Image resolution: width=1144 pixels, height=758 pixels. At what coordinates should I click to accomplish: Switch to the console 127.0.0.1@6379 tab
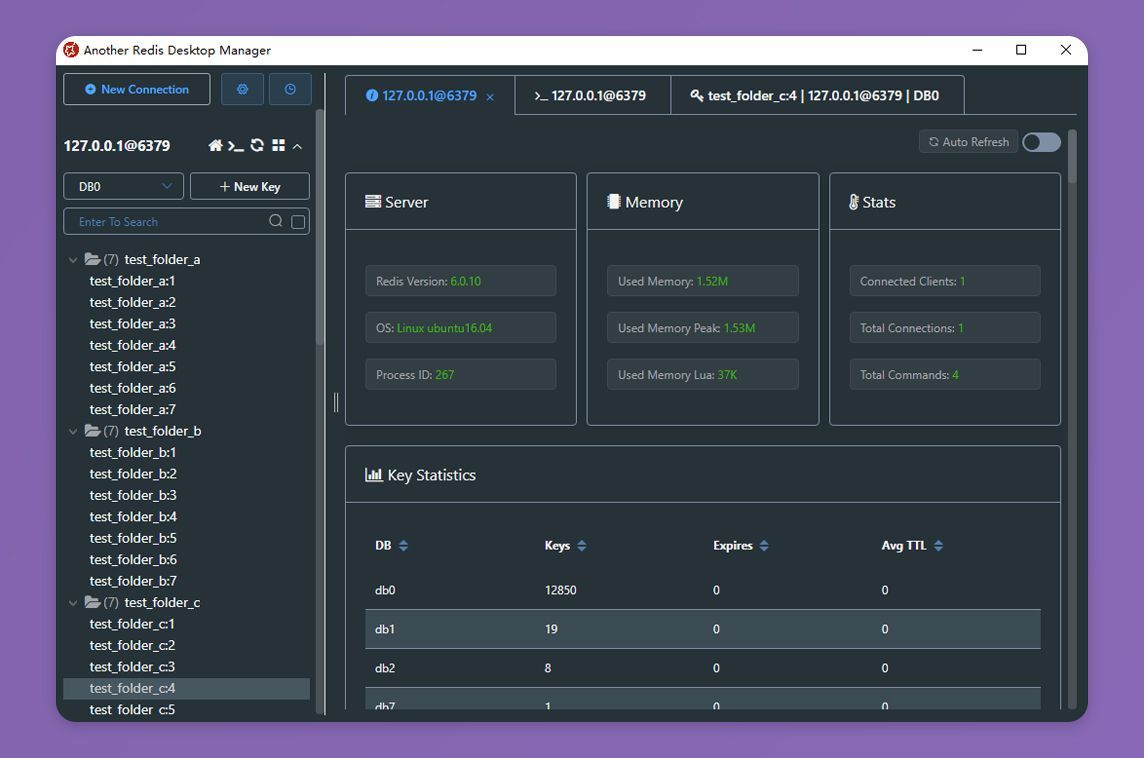[x=591, y=96]
